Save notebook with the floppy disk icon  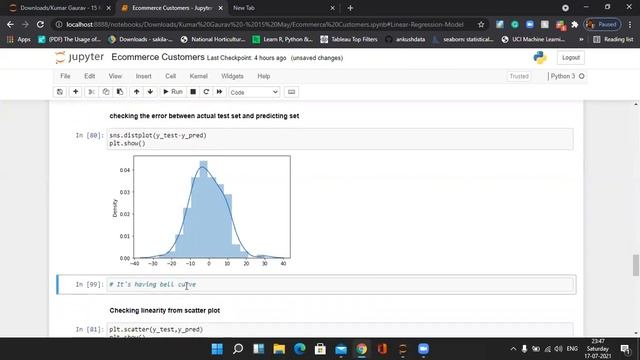(x=60, y=92)
